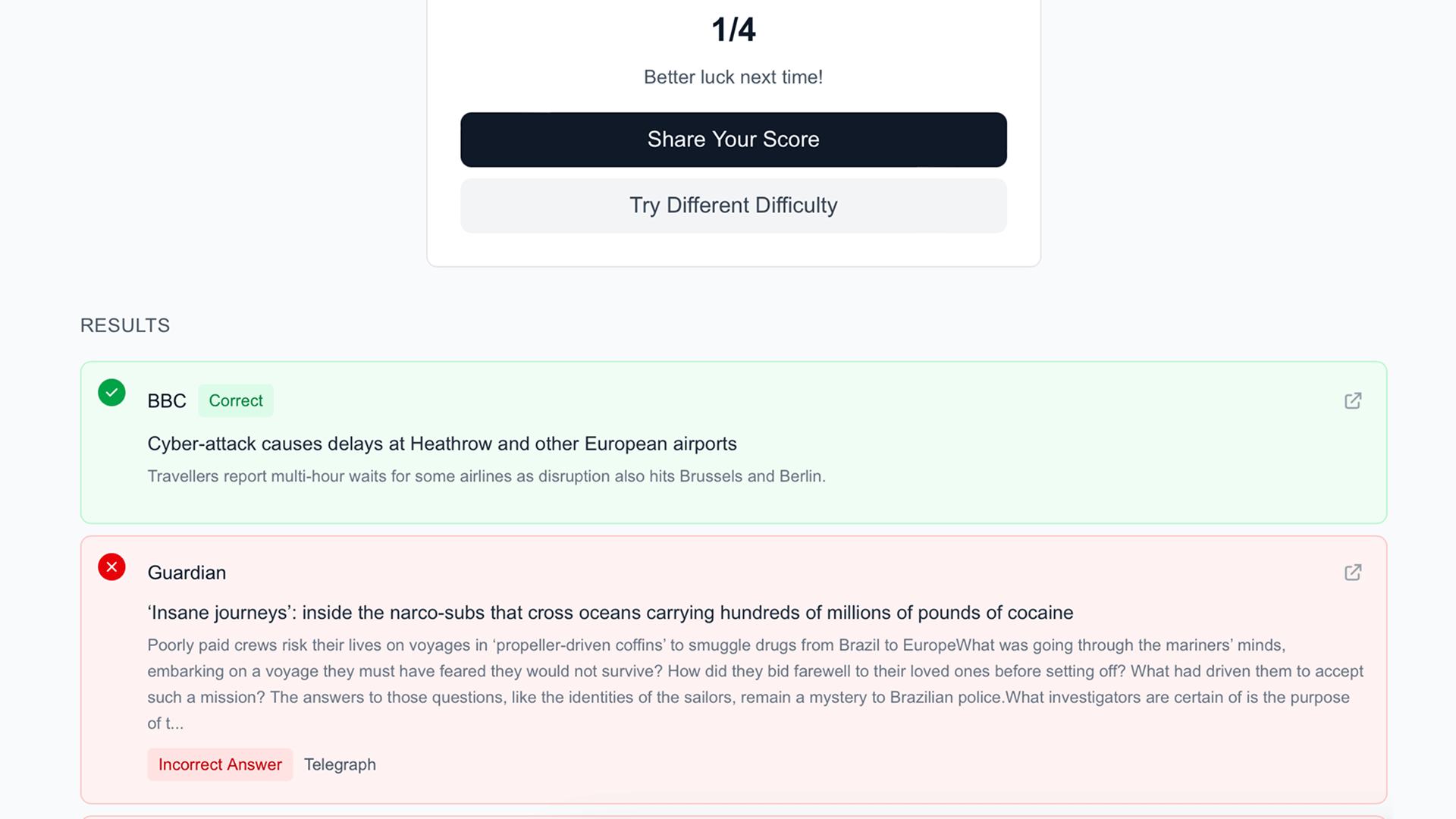Open the BBC article external link icon
The height and width of the screenshot is (819, 1456).
pyautogui.click(x=1353, y=400)
